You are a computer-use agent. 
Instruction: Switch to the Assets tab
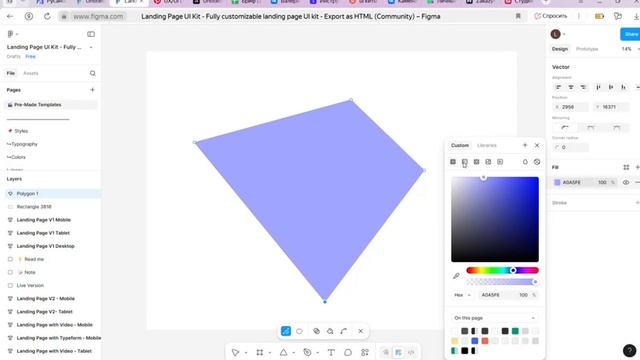[31, 73]
